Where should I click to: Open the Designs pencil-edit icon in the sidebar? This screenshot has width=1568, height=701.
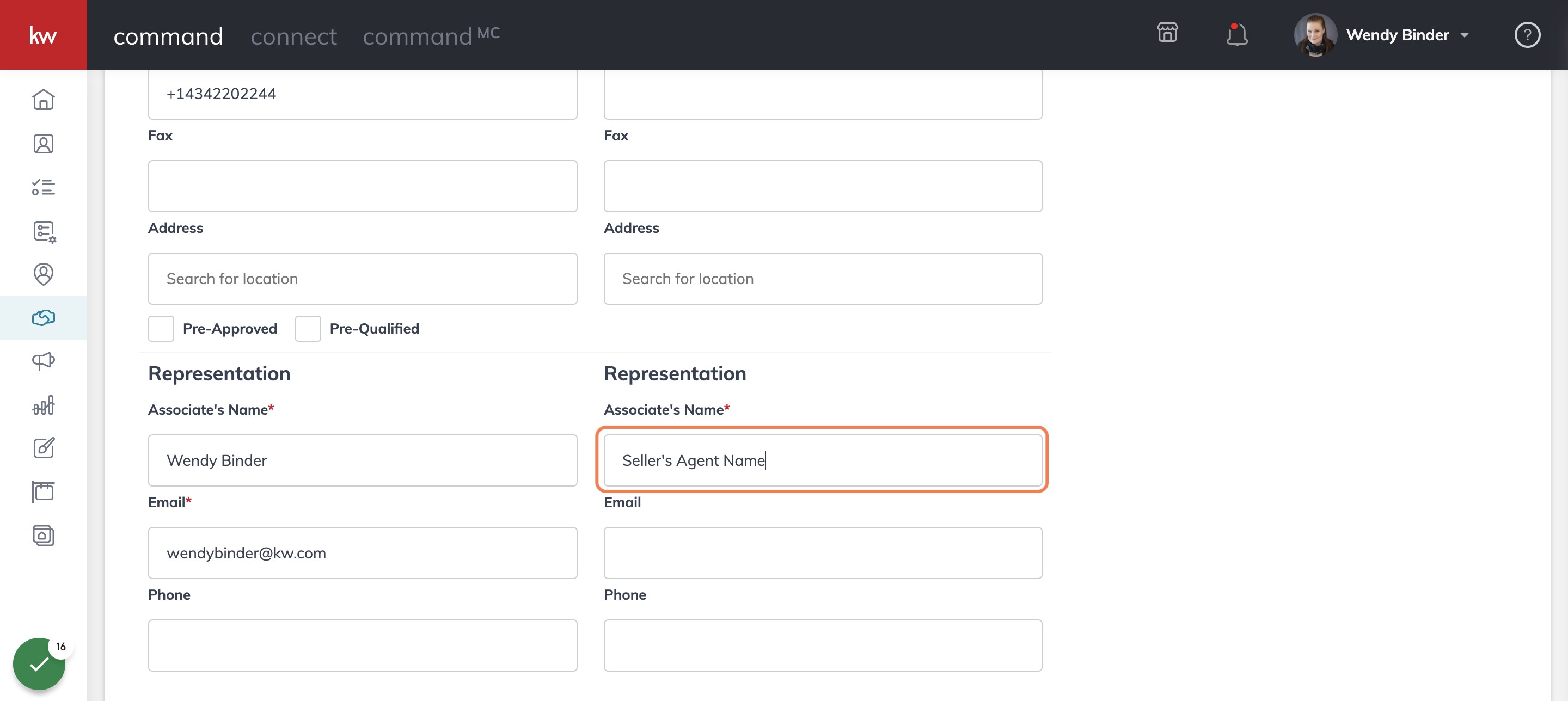(x=43, y=448)
